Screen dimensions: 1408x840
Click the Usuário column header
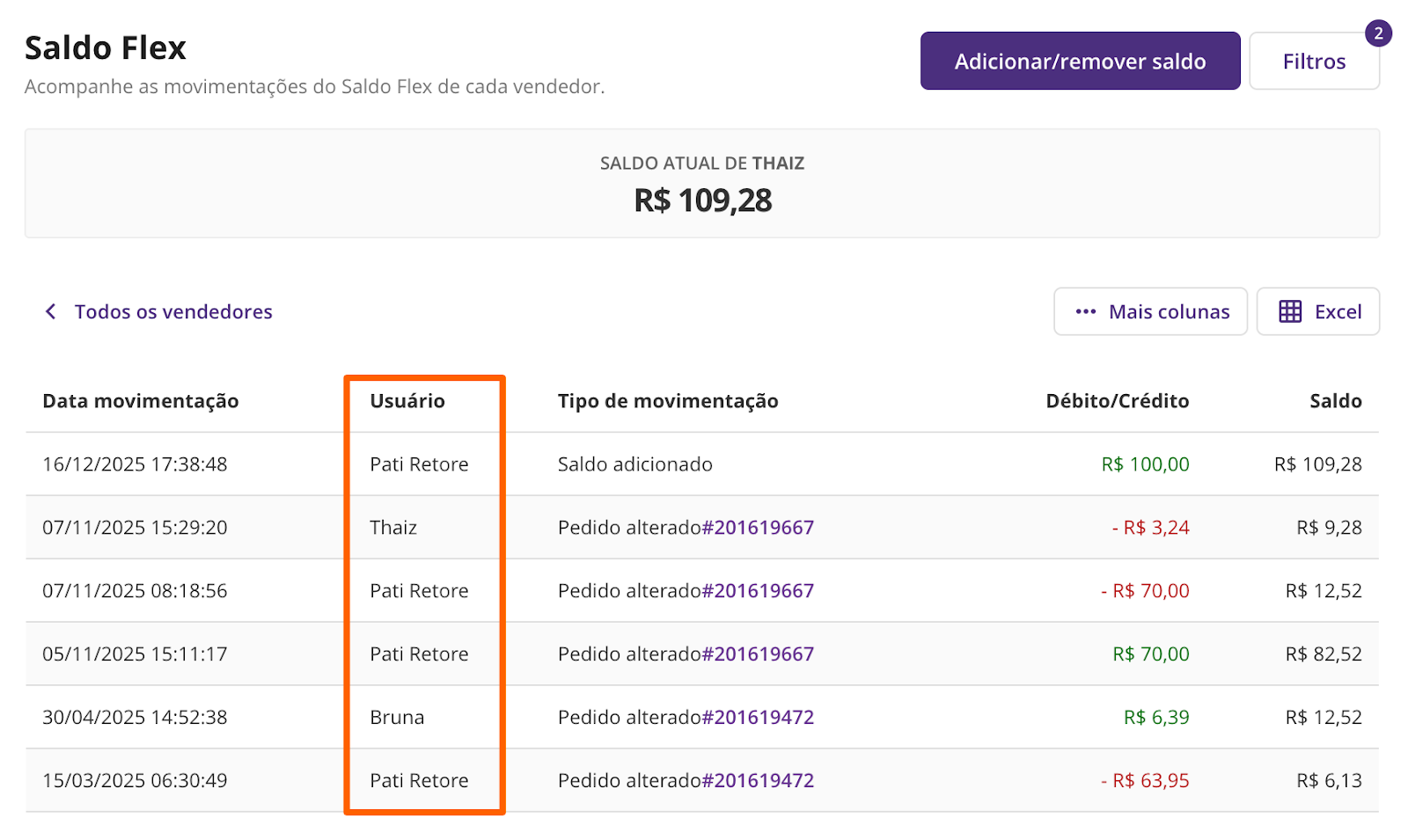pyautogui.click(x=407, y=401)
